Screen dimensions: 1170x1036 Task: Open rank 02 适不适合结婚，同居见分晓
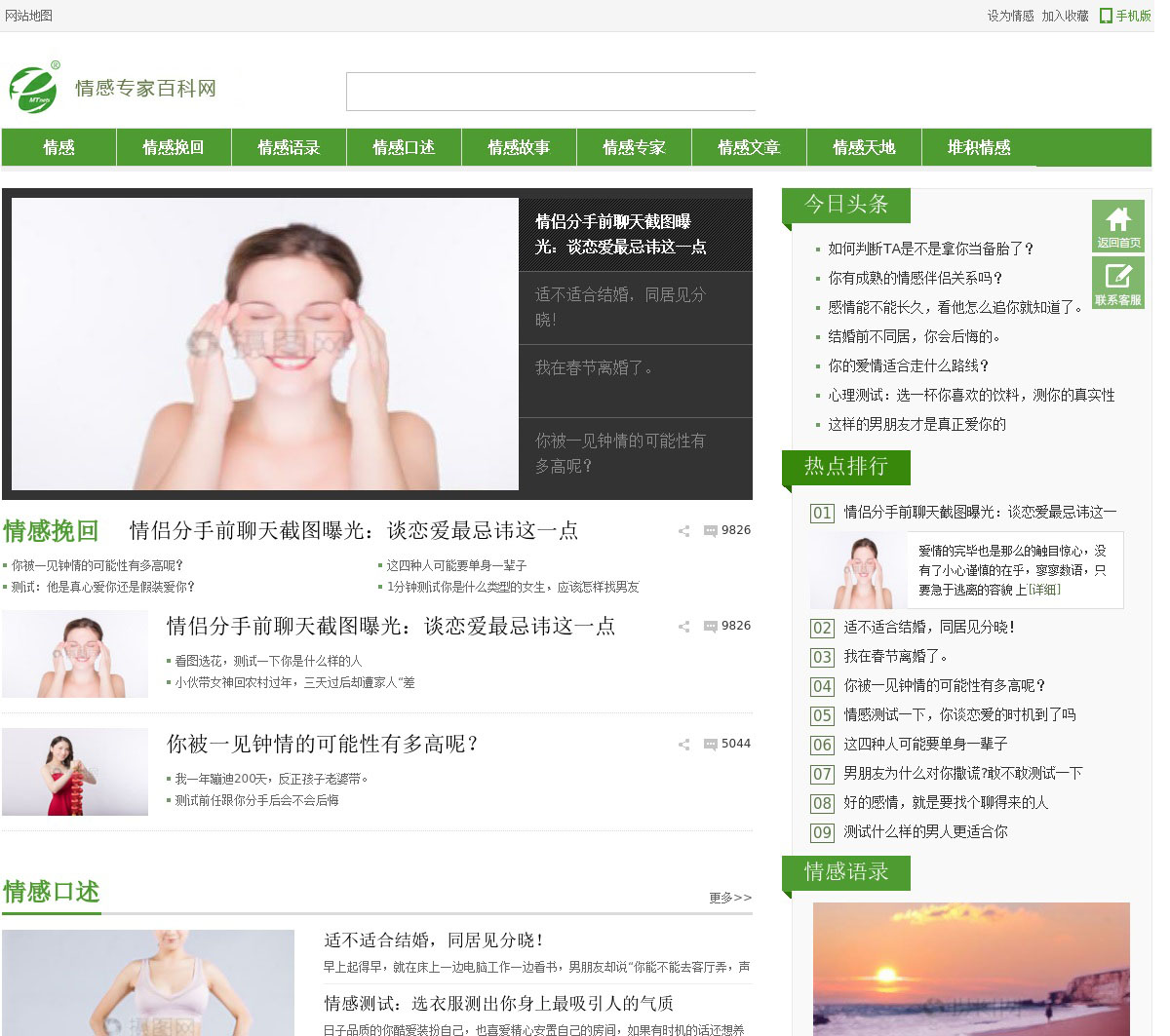tap(929, 627)
